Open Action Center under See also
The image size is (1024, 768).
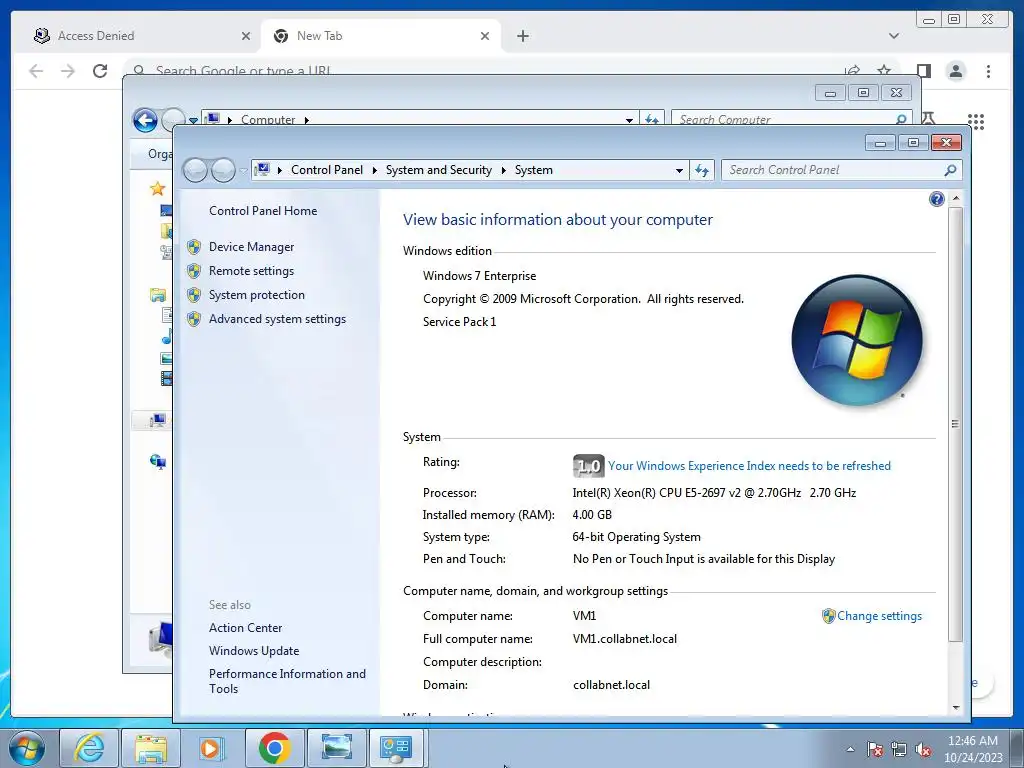pyautogui.click(x=246, y=628)
